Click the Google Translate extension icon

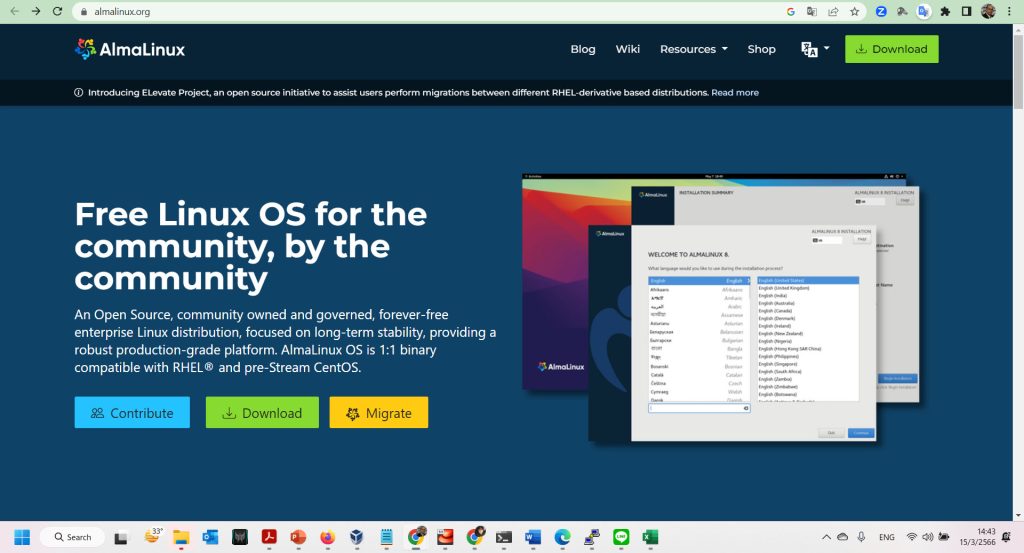(923, 12)
